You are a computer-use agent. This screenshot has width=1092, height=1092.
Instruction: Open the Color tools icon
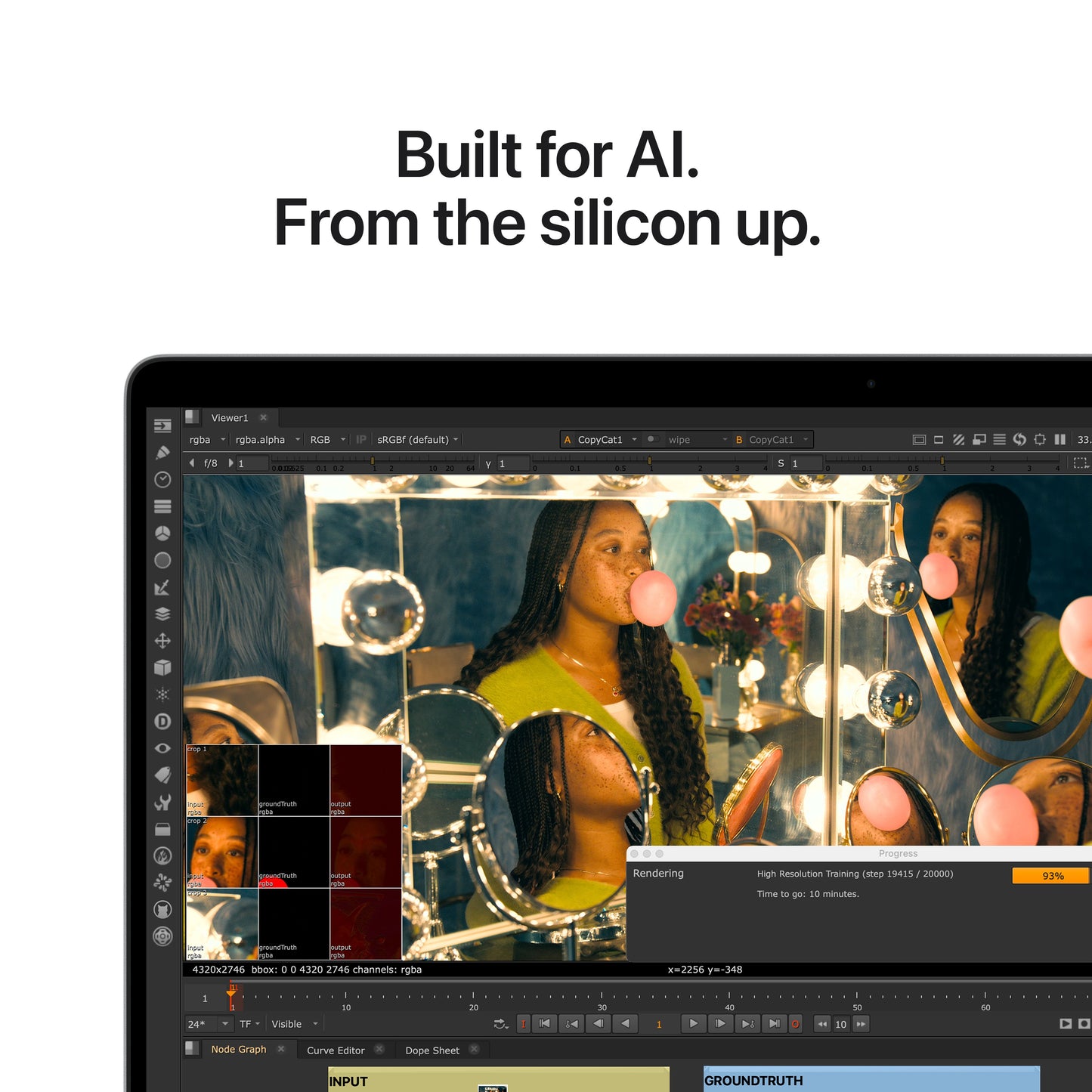[x=162, y=531]
